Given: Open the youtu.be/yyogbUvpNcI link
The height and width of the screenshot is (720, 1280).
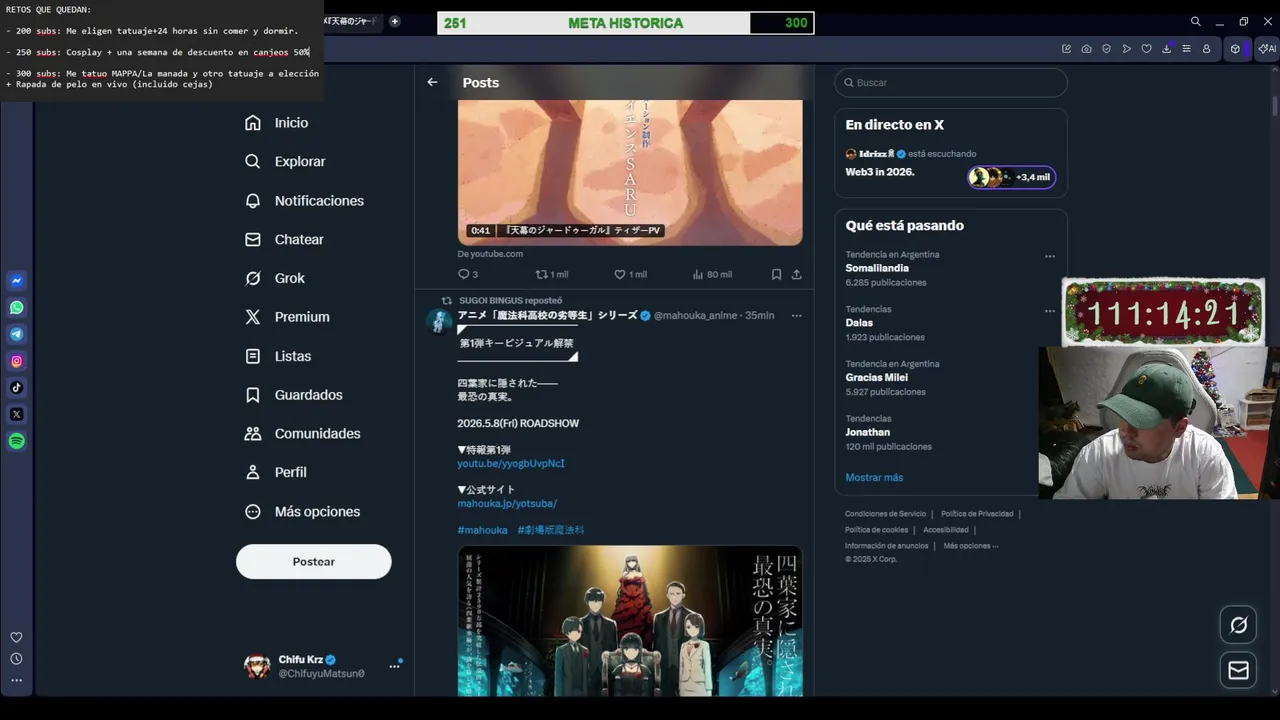Looking at the screenshot, I should click(x=511, y=464).
